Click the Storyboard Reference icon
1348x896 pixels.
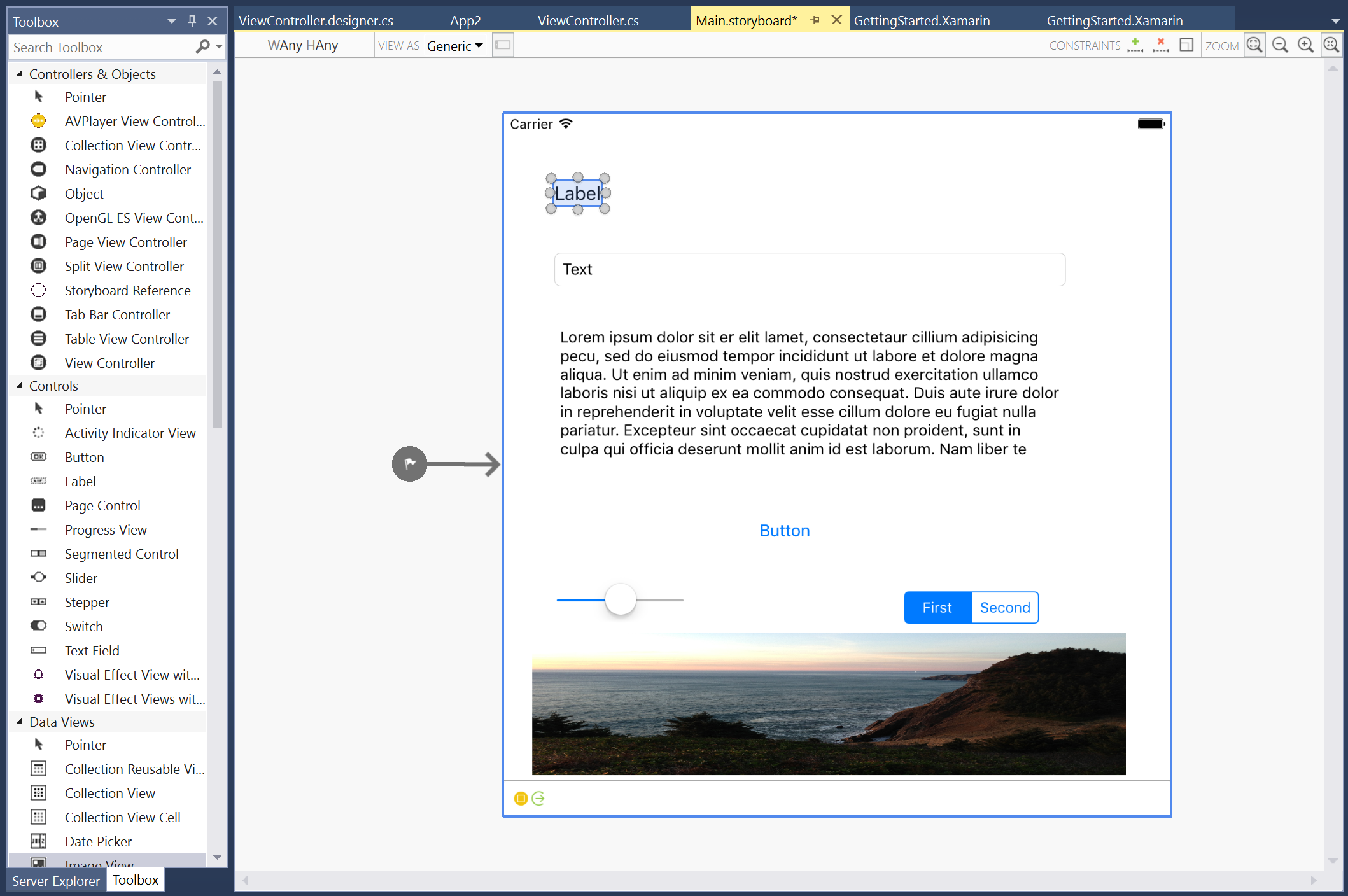coord(38,290)
